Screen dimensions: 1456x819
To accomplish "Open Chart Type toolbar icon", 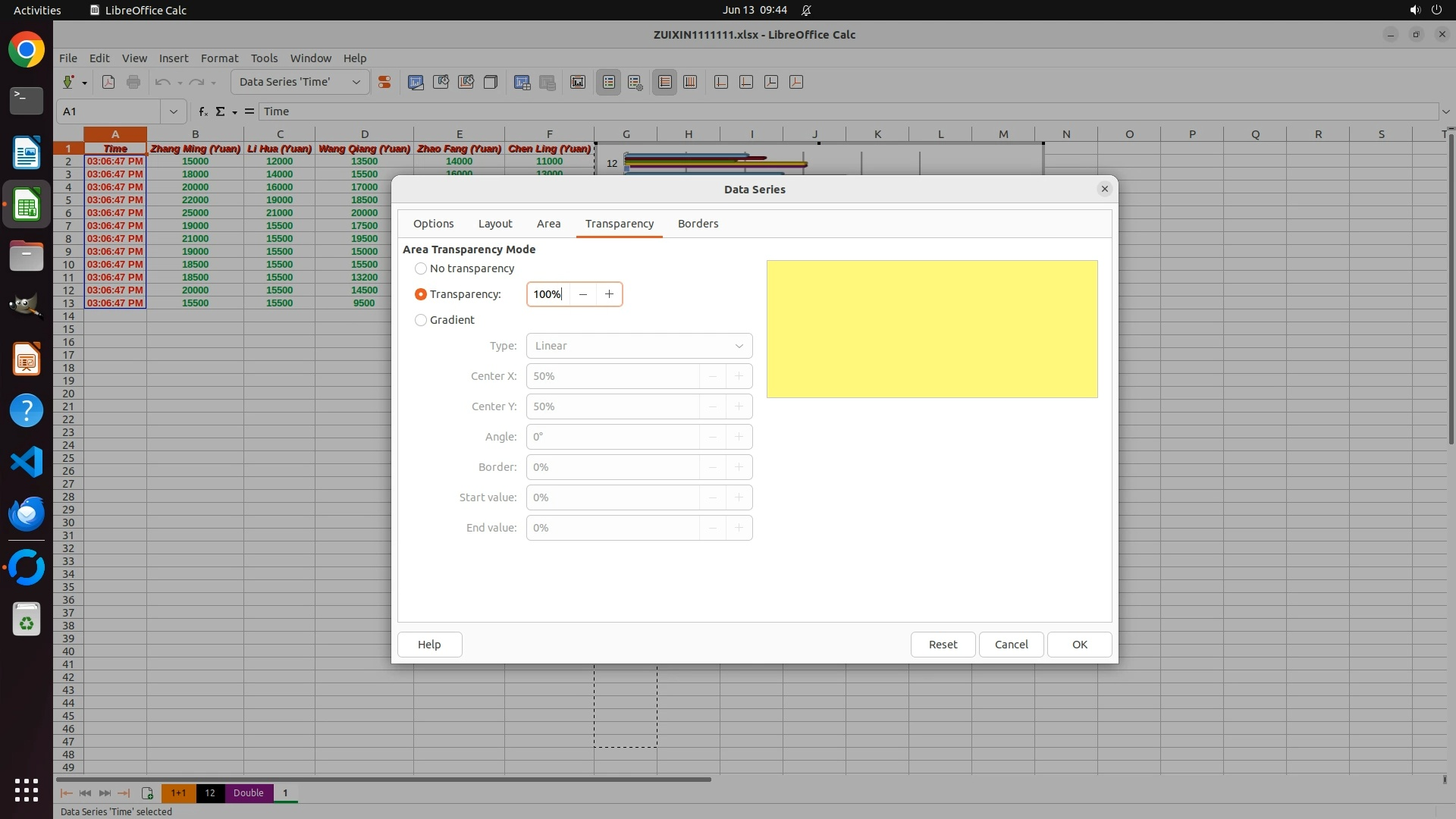I will (x=416, y=82).
